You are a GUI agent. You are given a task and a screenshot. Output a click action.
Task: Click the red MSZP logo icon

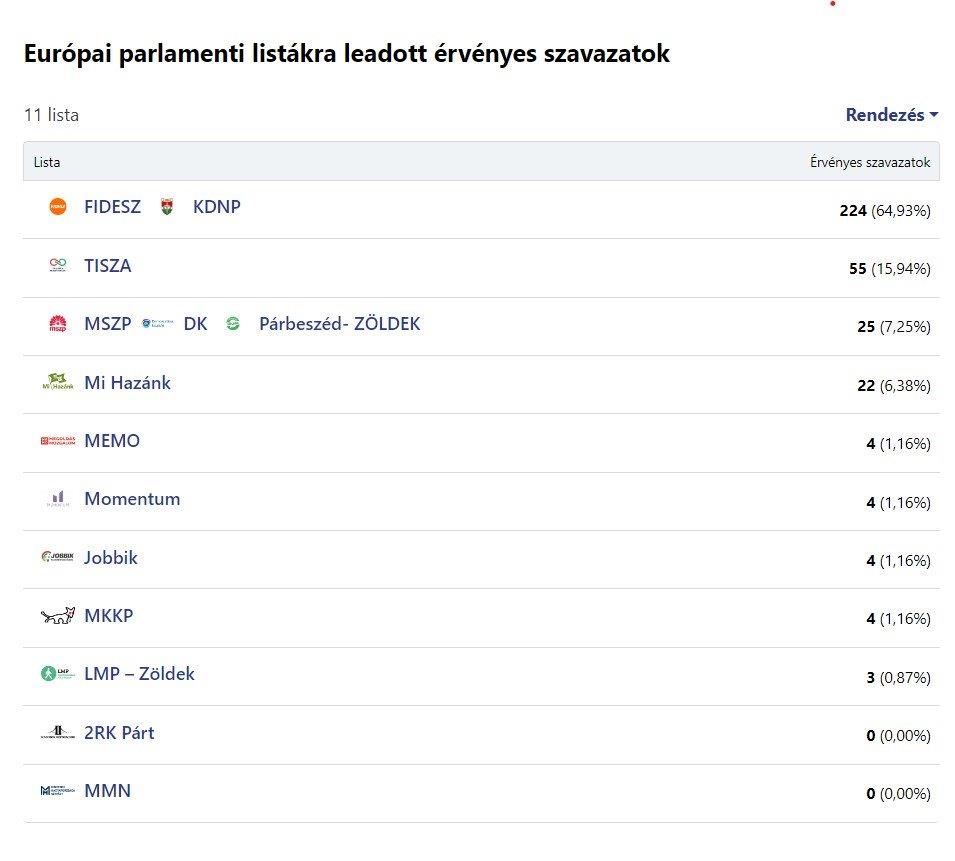(x=58, y=323)
